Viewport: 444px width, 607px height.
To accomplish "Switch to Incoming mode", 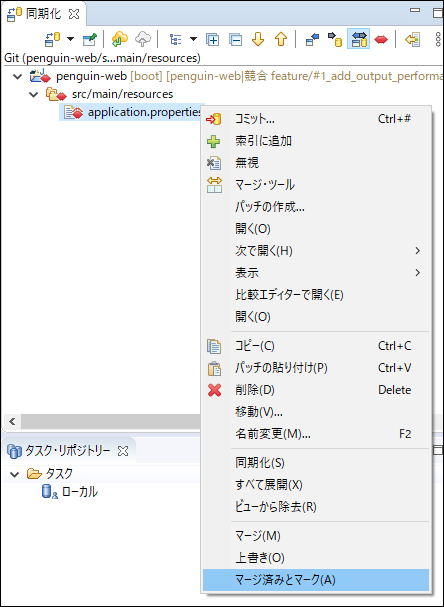I will (312, 39).
